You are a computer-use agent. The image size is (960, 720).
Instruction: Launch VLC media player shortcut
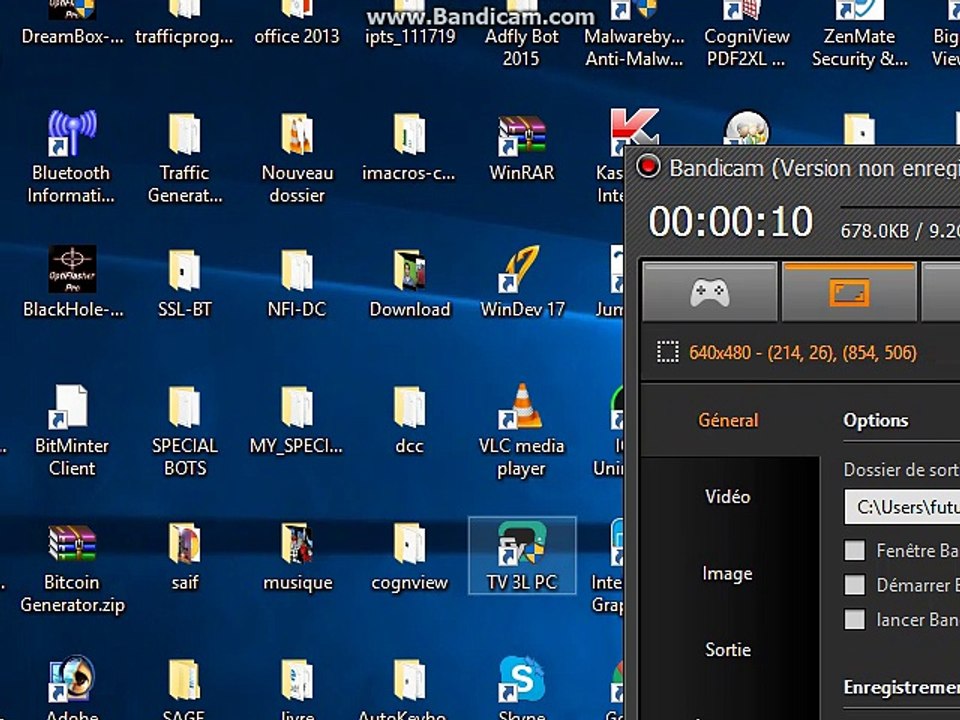(x=522, y=430)
